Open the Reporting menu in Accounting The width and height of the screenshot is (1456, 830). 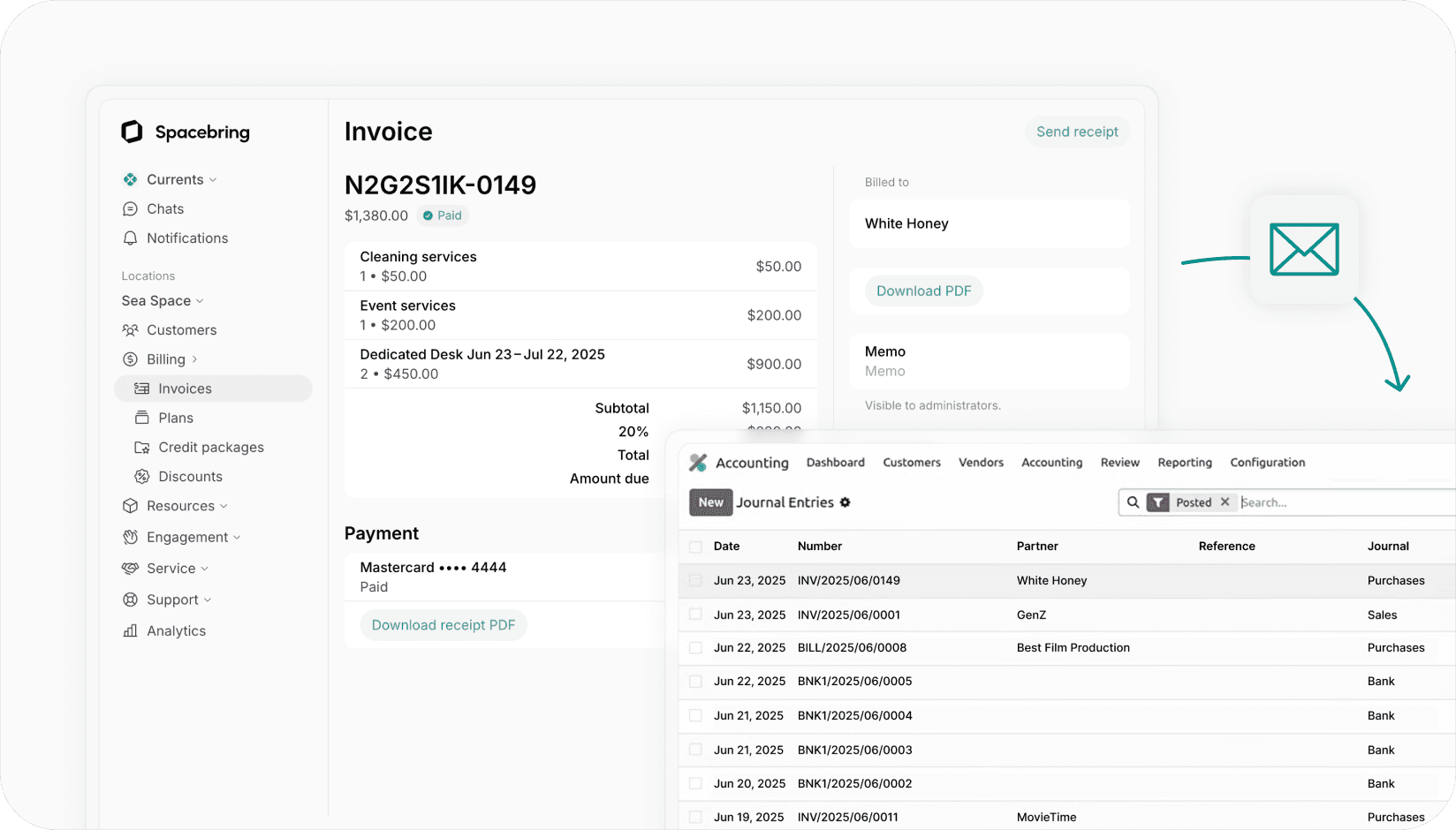pyautogui.click(x=1184, y=463)
